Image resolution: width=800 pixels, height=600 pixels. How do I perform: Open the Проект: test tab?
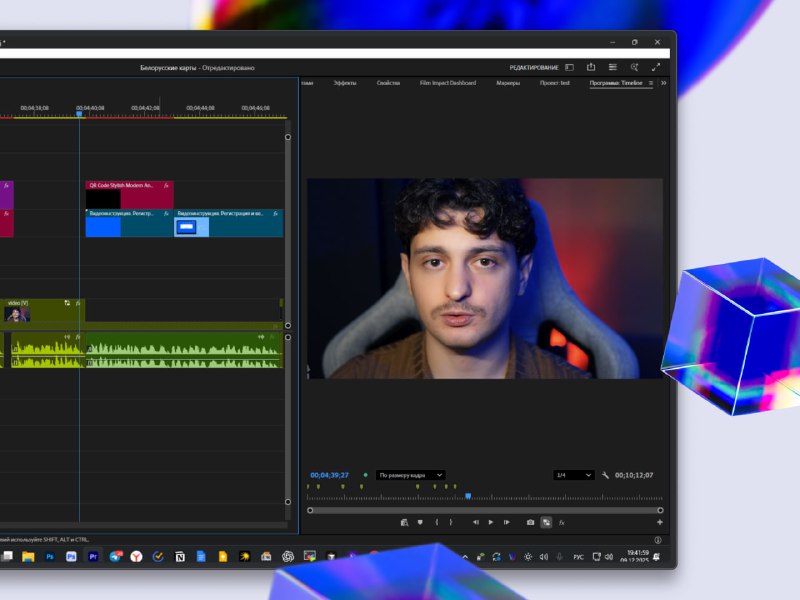(x=555, y=83)
